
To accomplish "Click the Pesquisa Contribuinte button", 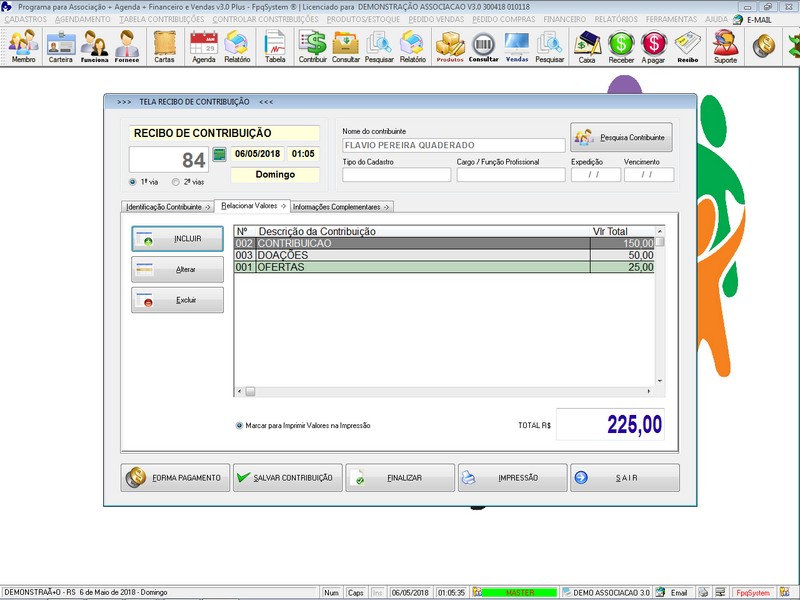I will (621, 137).
